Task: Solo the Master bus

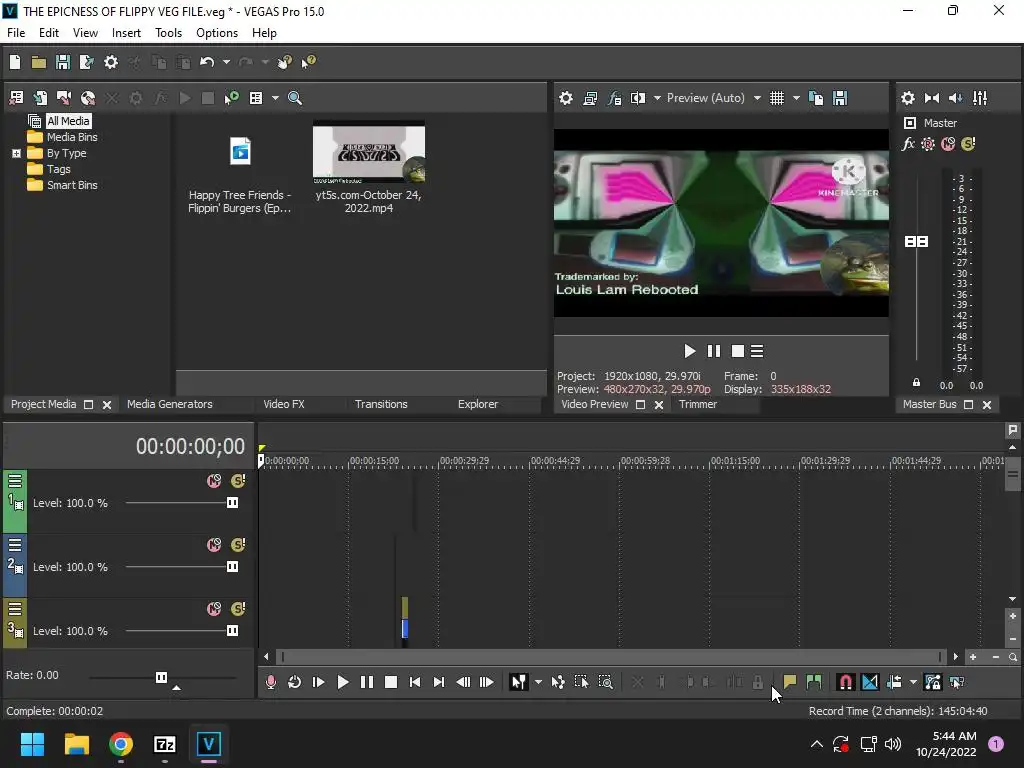Action: 968,144
